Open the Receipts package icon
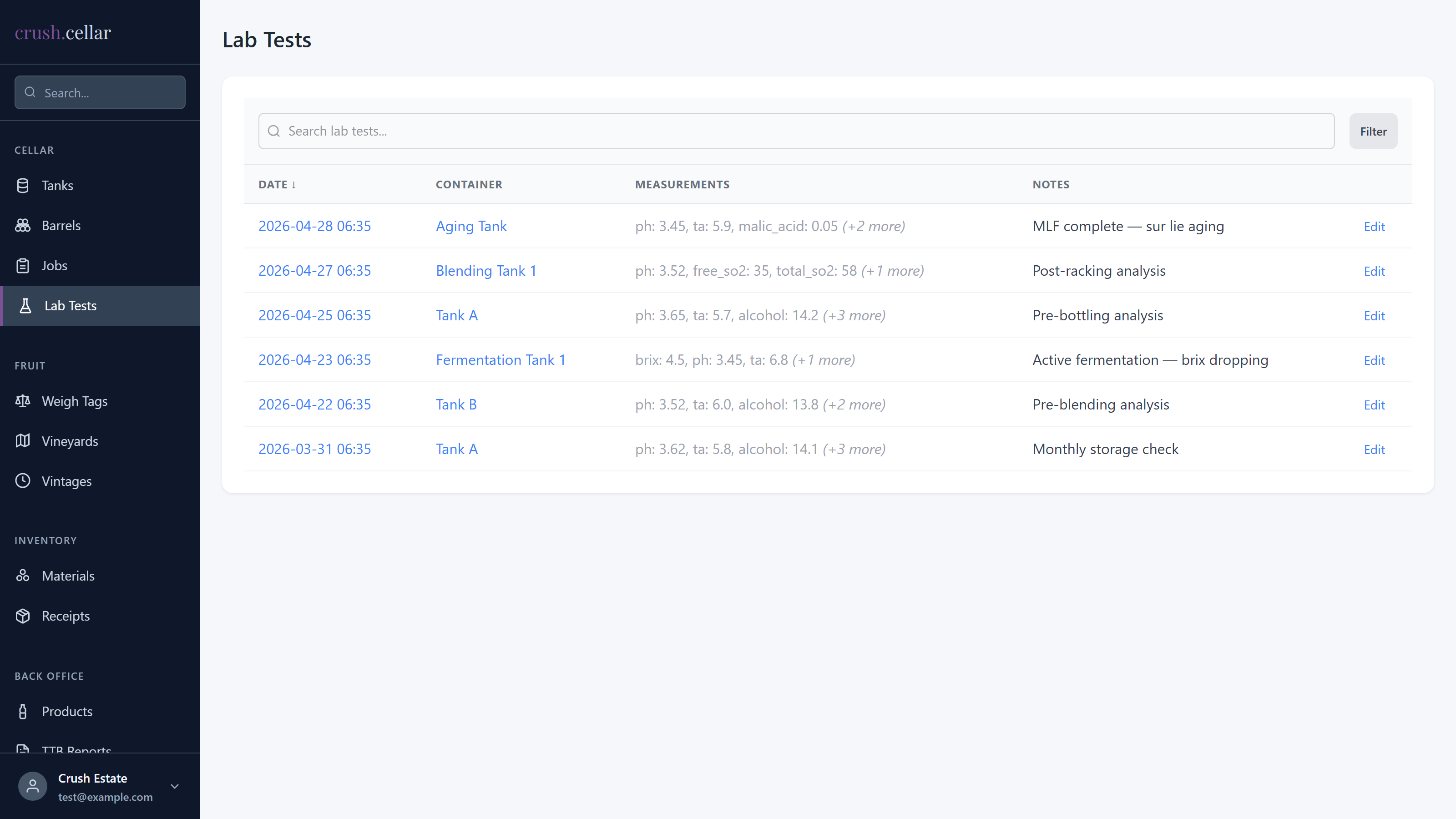Screen dimensions: 1456x819 (23, 616)
